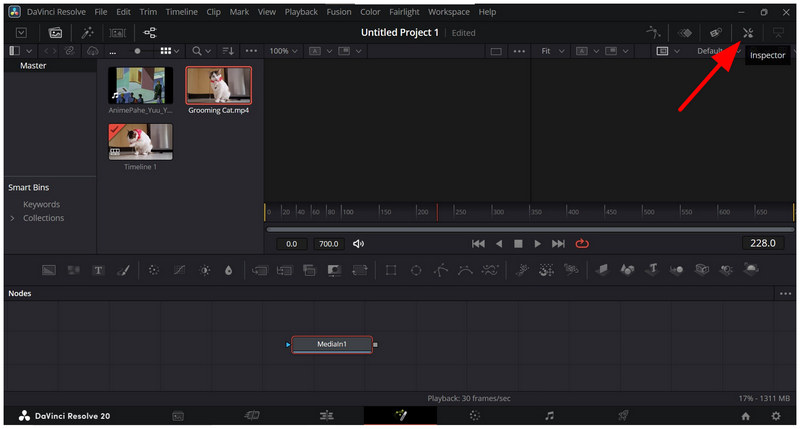Select the BSpline mask tool

coord(465,270)
